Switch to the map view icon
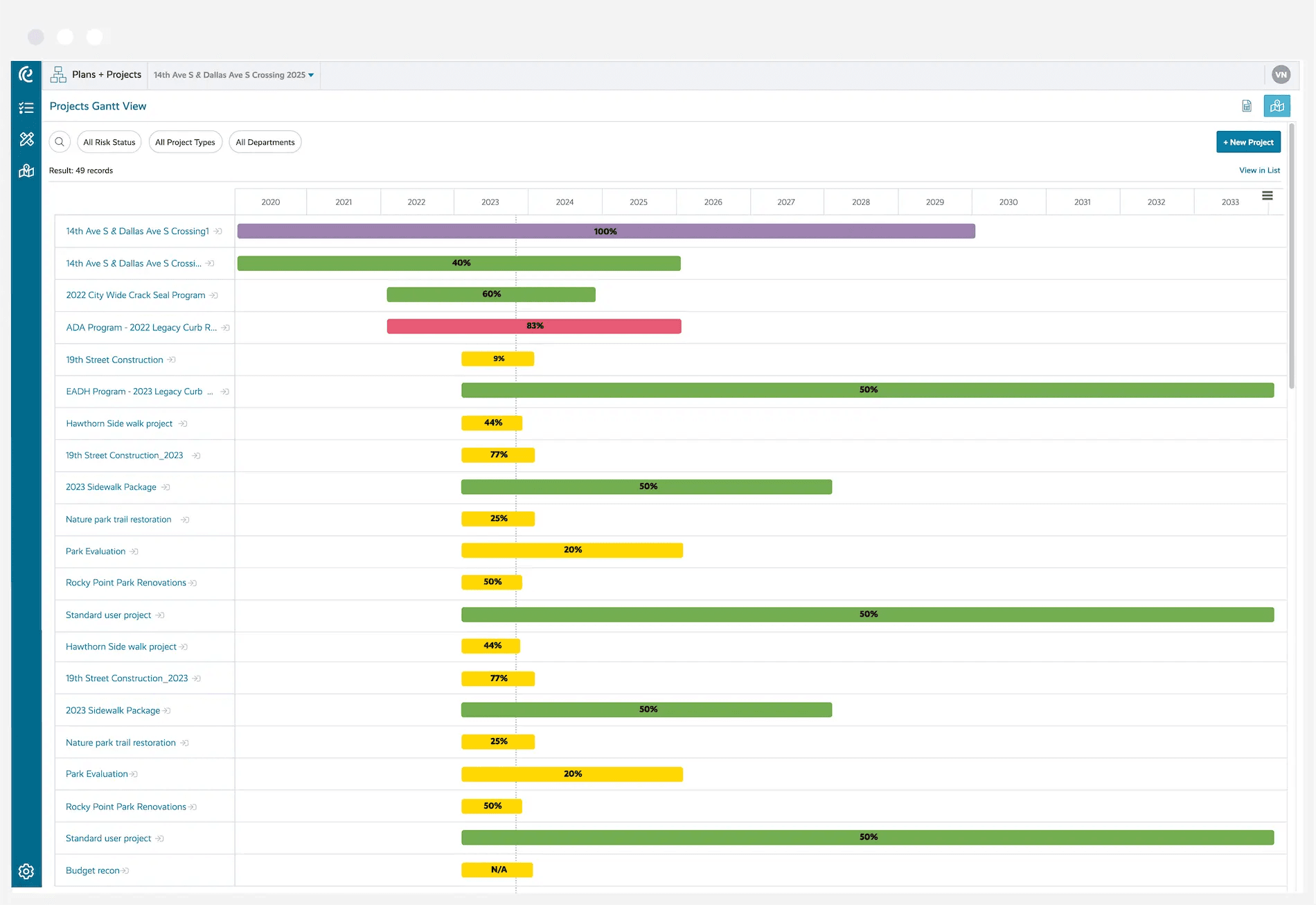This screenshot has width=1316, height=905. (x=1277, y=106)
